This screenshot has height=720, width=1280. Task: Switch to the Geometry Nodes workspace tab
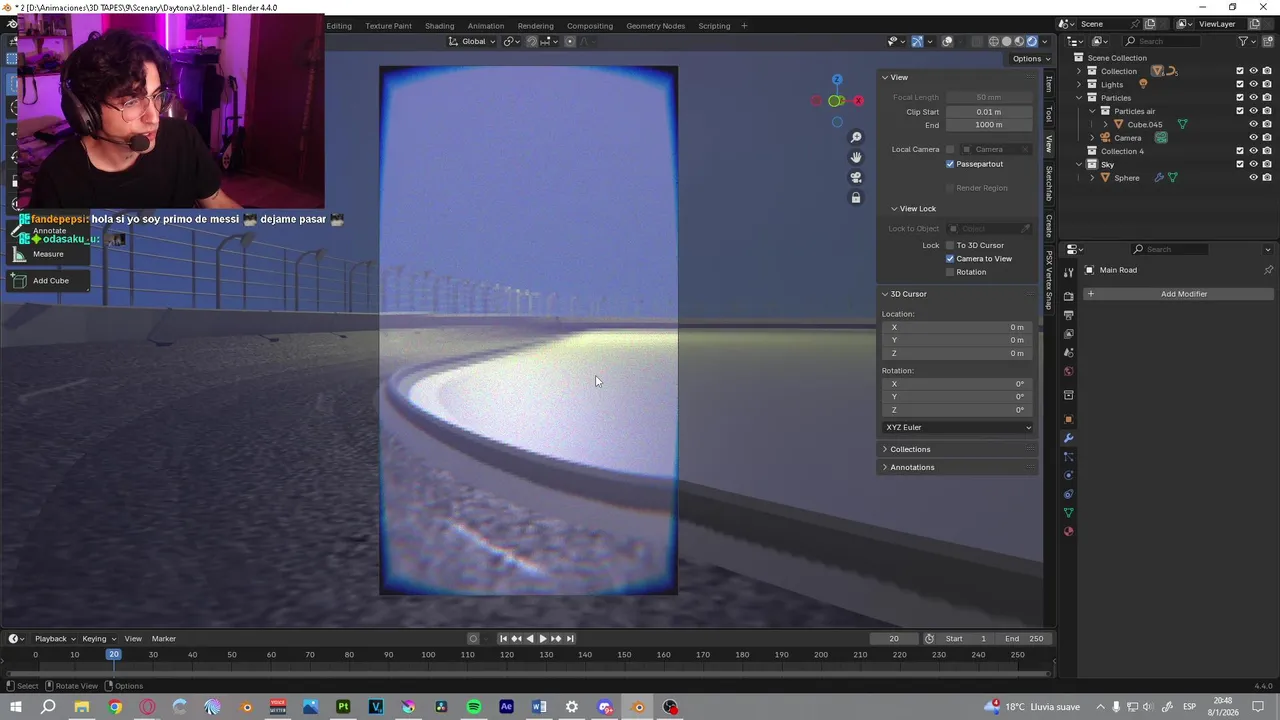coord(656,26)
